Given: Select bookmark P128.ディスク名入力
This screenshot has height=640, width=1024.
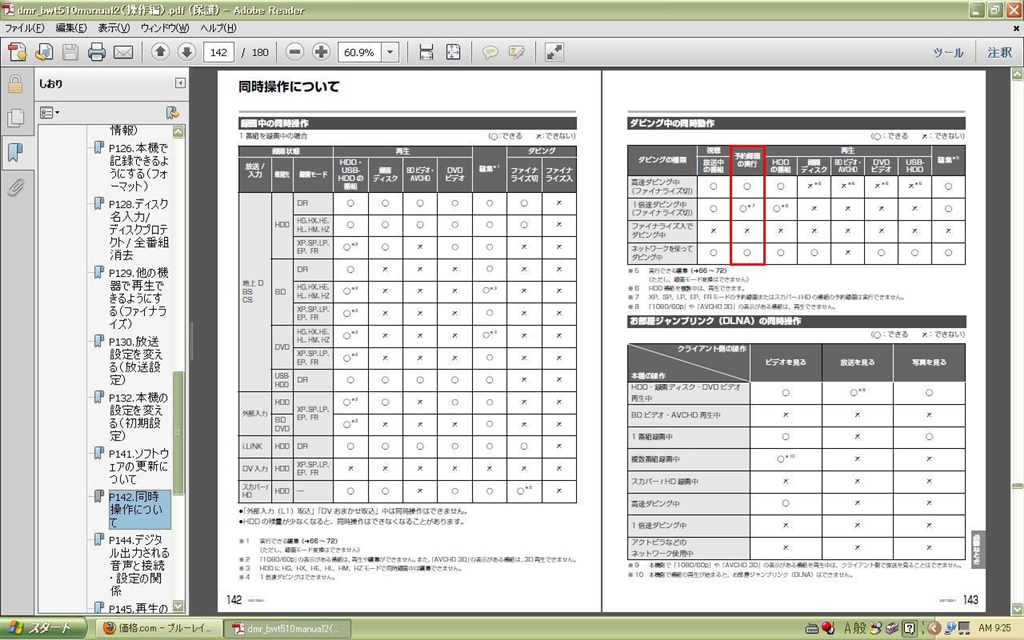Looking at the screenshot, I should coord(139,229).
